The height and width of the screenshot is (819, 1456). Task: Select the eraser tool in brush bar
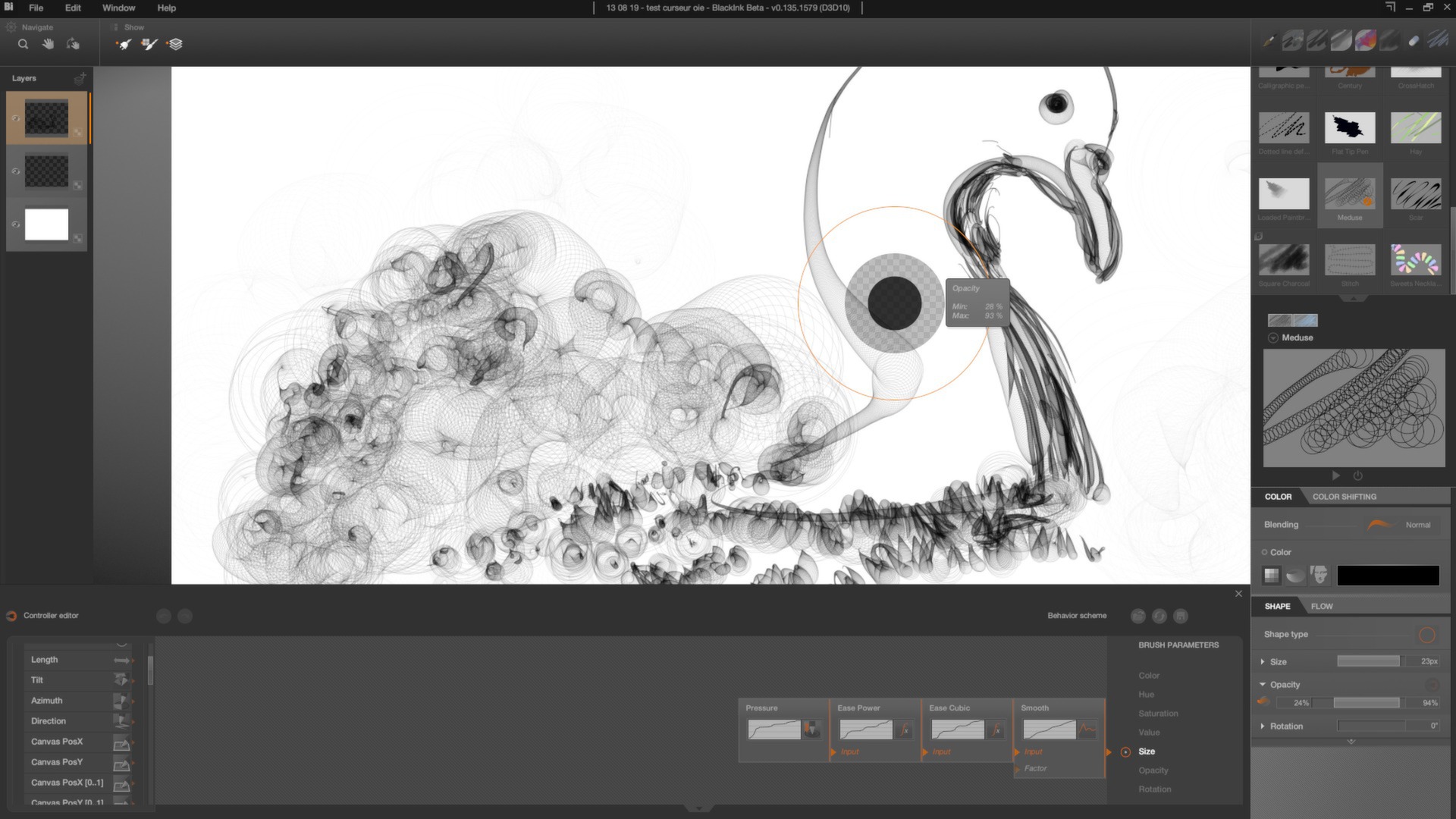click(1414, 41)
